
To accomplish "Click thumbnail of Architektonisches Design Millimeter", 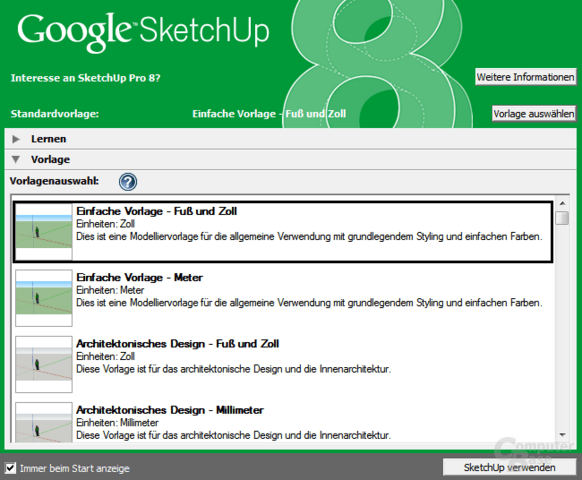I will click(x=44, y=422).
